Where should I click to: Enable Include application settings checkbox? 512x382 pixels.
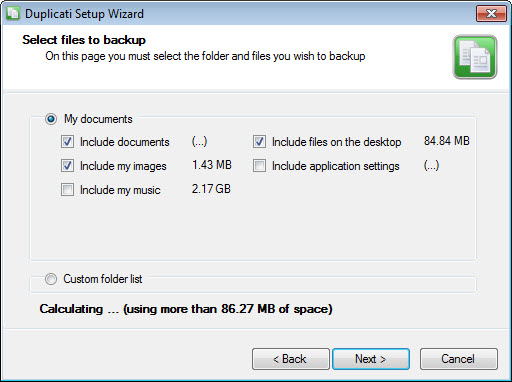[x=259, y=166]
